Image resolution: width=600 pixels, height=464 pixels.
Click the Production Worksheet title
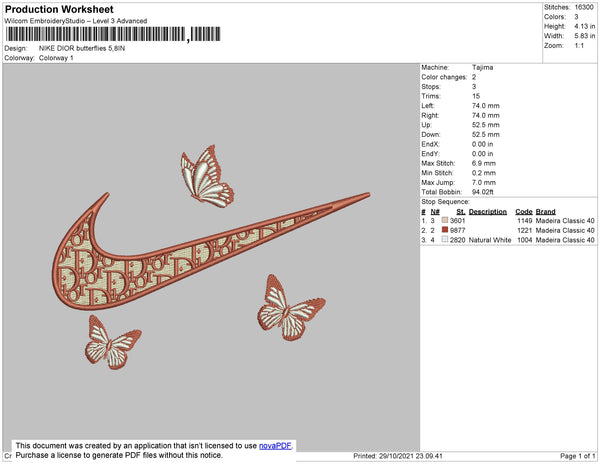pyautogui.click(x=59, y=9)
